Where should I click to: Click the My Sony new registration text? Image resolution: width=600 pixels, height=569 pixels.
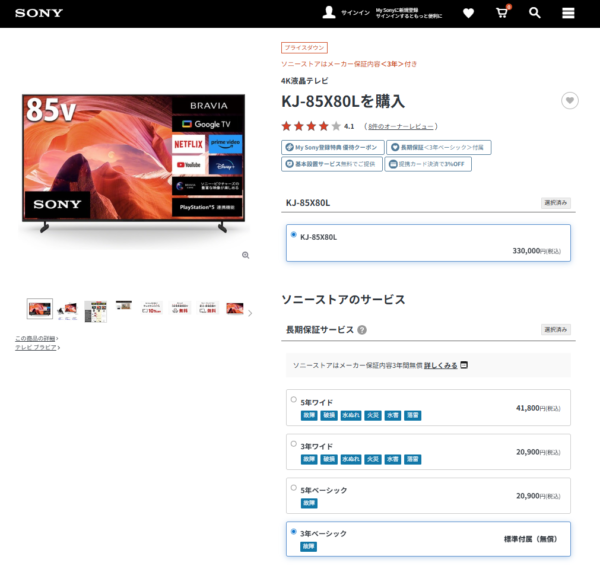pos(408,13)
